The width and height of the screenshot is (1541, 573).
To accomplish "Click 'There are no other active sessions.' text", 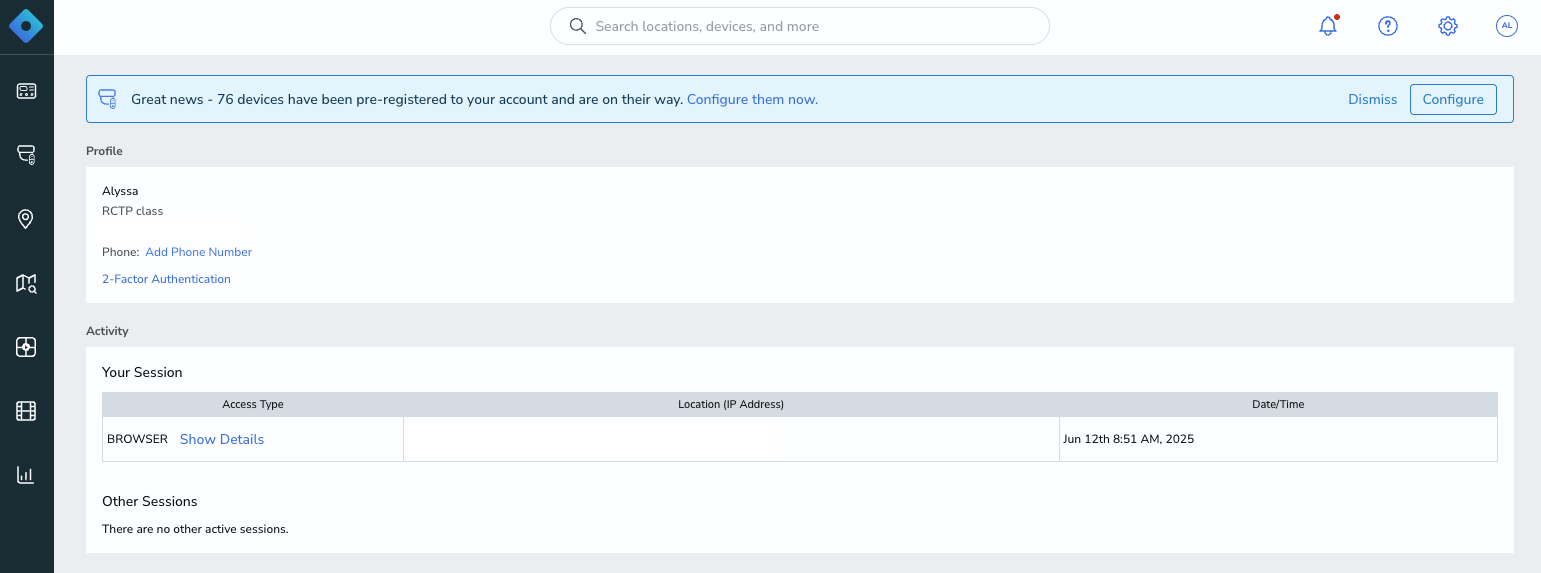I will (x=195, y=529).
